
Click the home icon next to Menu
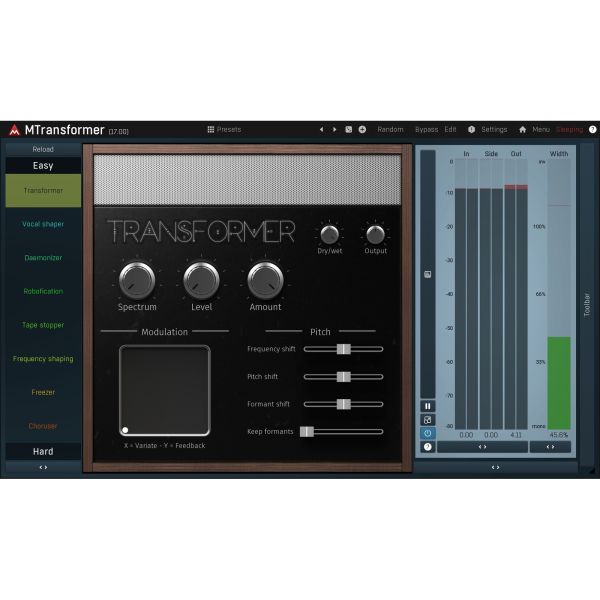pos(522,129)
